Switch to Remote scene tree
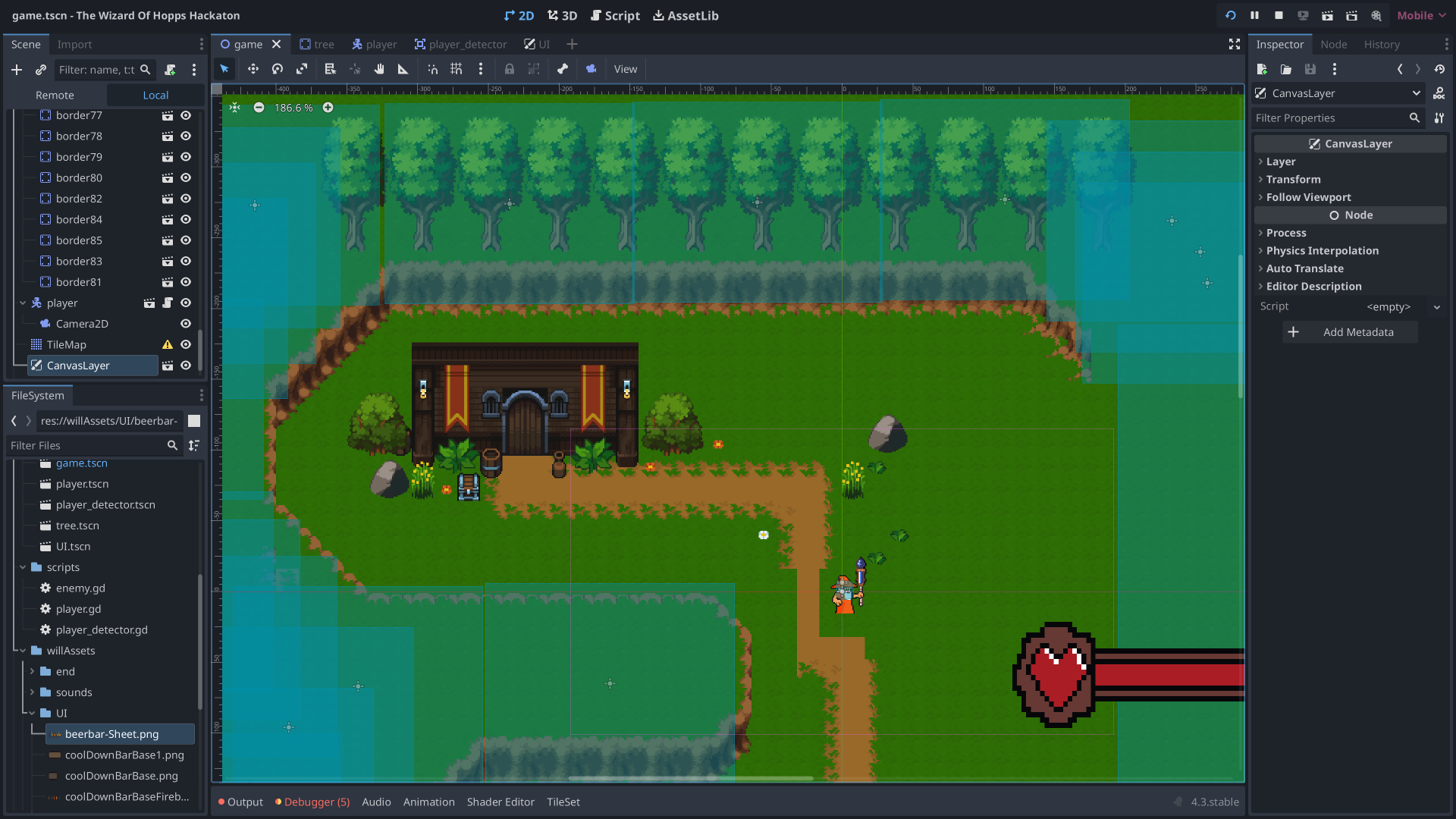The height and width of the screenshot is (819, 1456). click(55, 95)
